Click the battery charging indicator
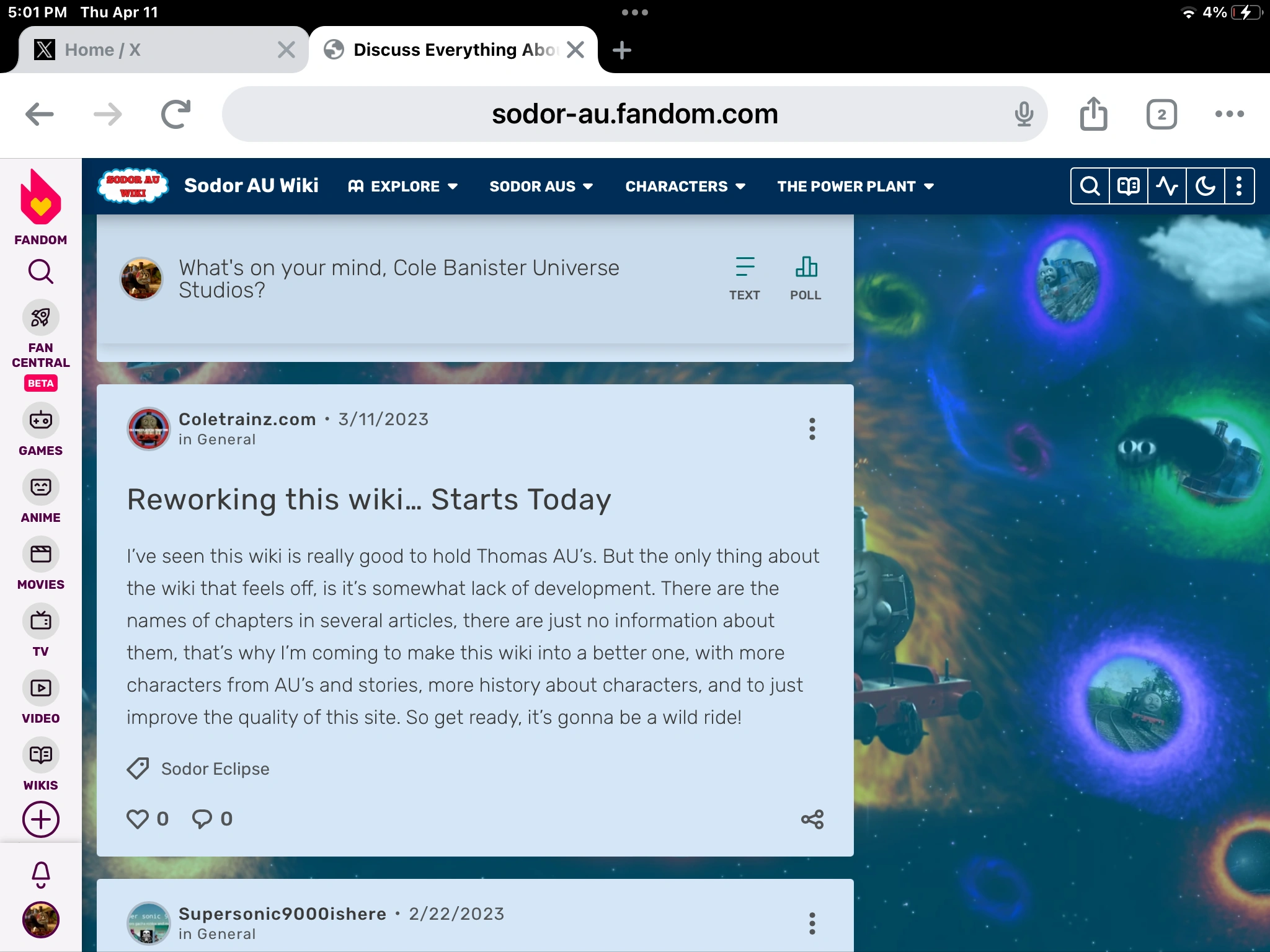This screenshot has width=1270, height=952. pyautogui.click(x=1248, y=11)
